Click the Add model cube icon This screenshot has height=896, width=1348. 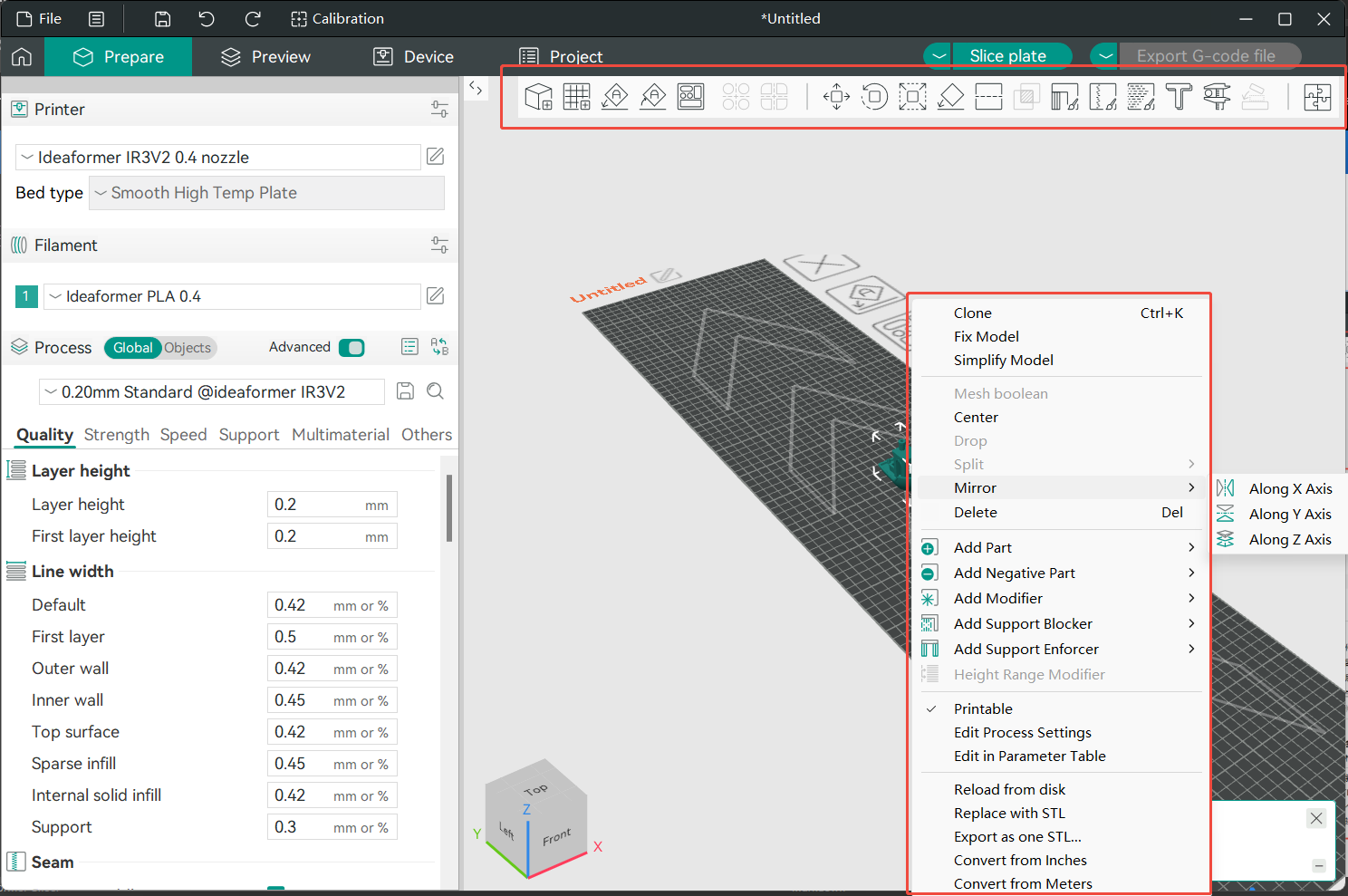(539, 96)
